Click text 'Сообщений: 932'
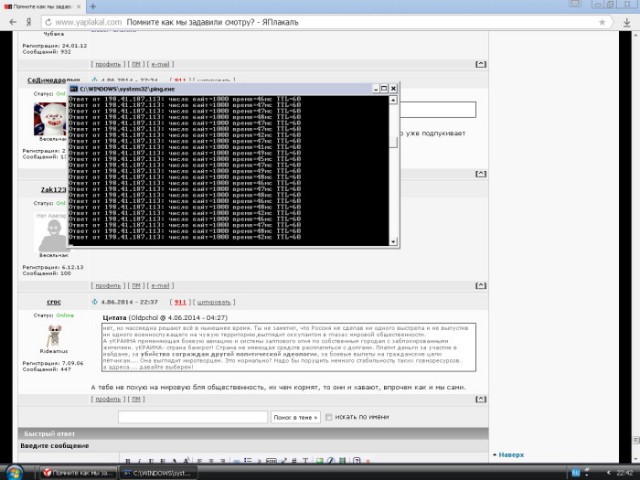This screenshot has width=640, height=480. coord(47,52)
